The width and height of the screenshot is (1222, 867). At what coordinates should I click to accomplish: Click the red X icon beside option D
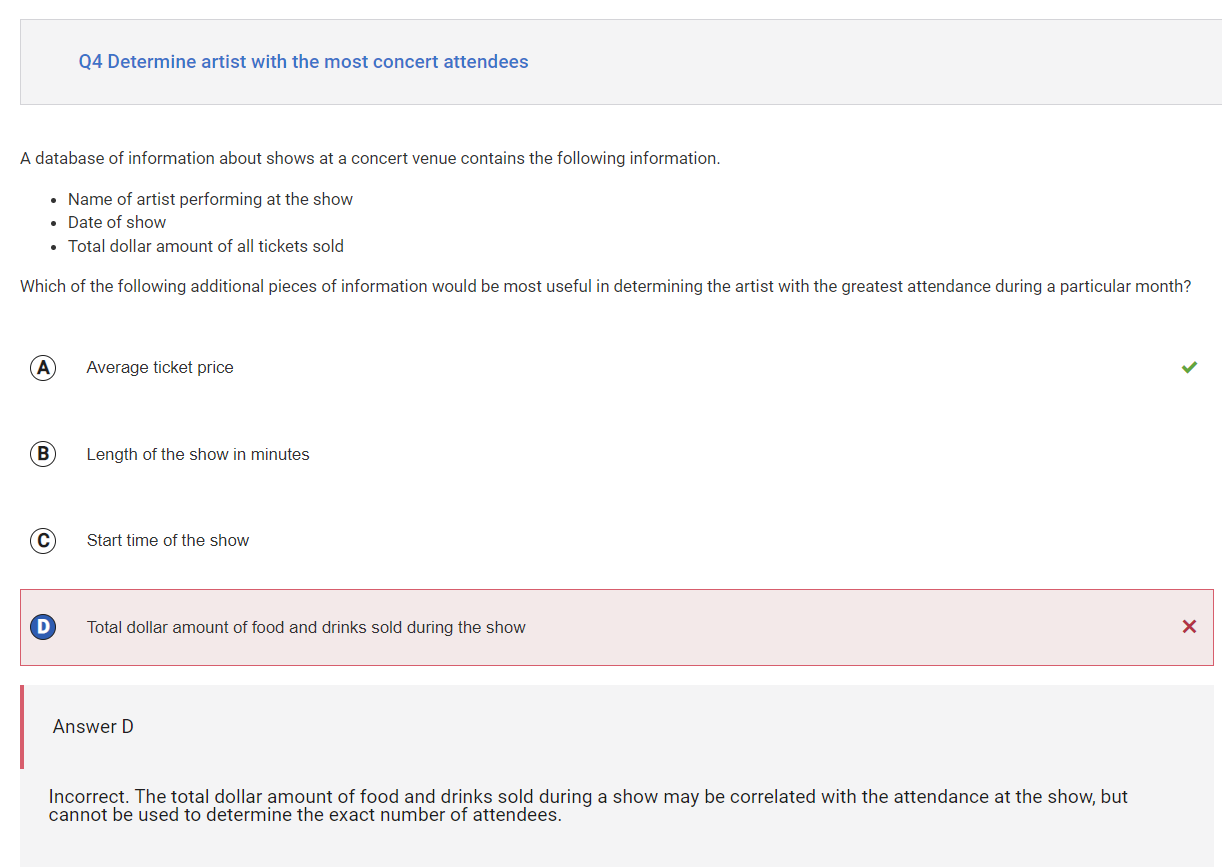pos(1189,627)
